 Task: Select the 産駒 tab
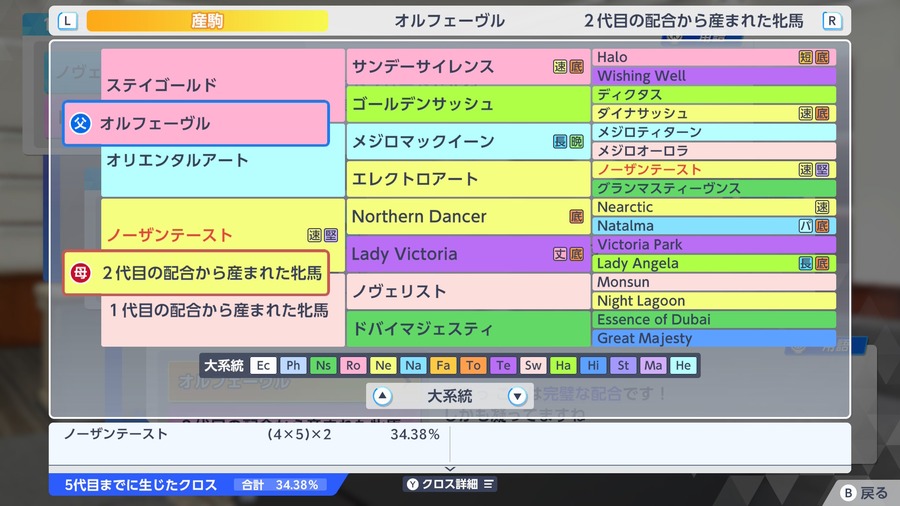207,21
